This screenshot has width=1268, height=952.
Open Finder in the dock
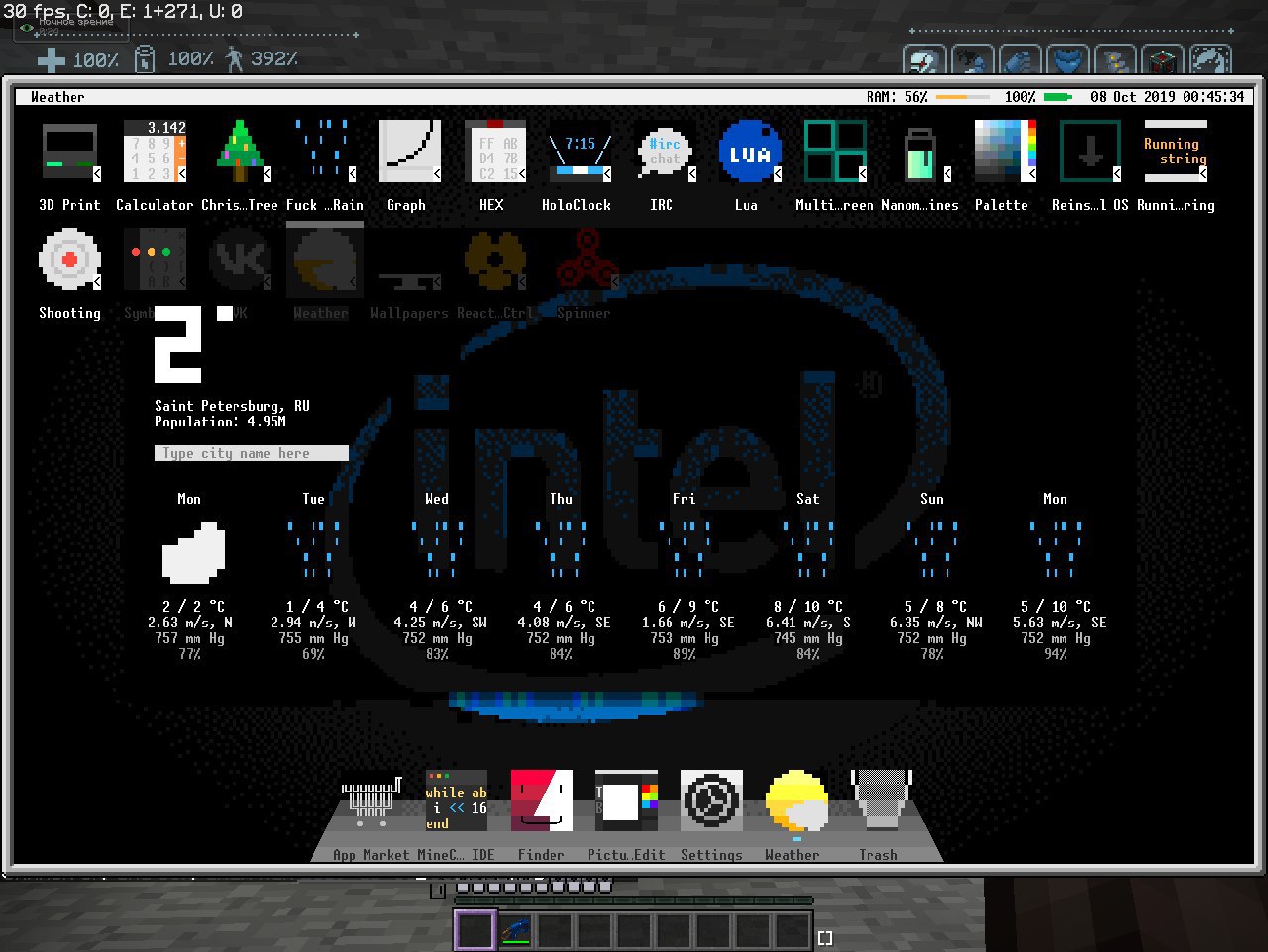[542, 800]
